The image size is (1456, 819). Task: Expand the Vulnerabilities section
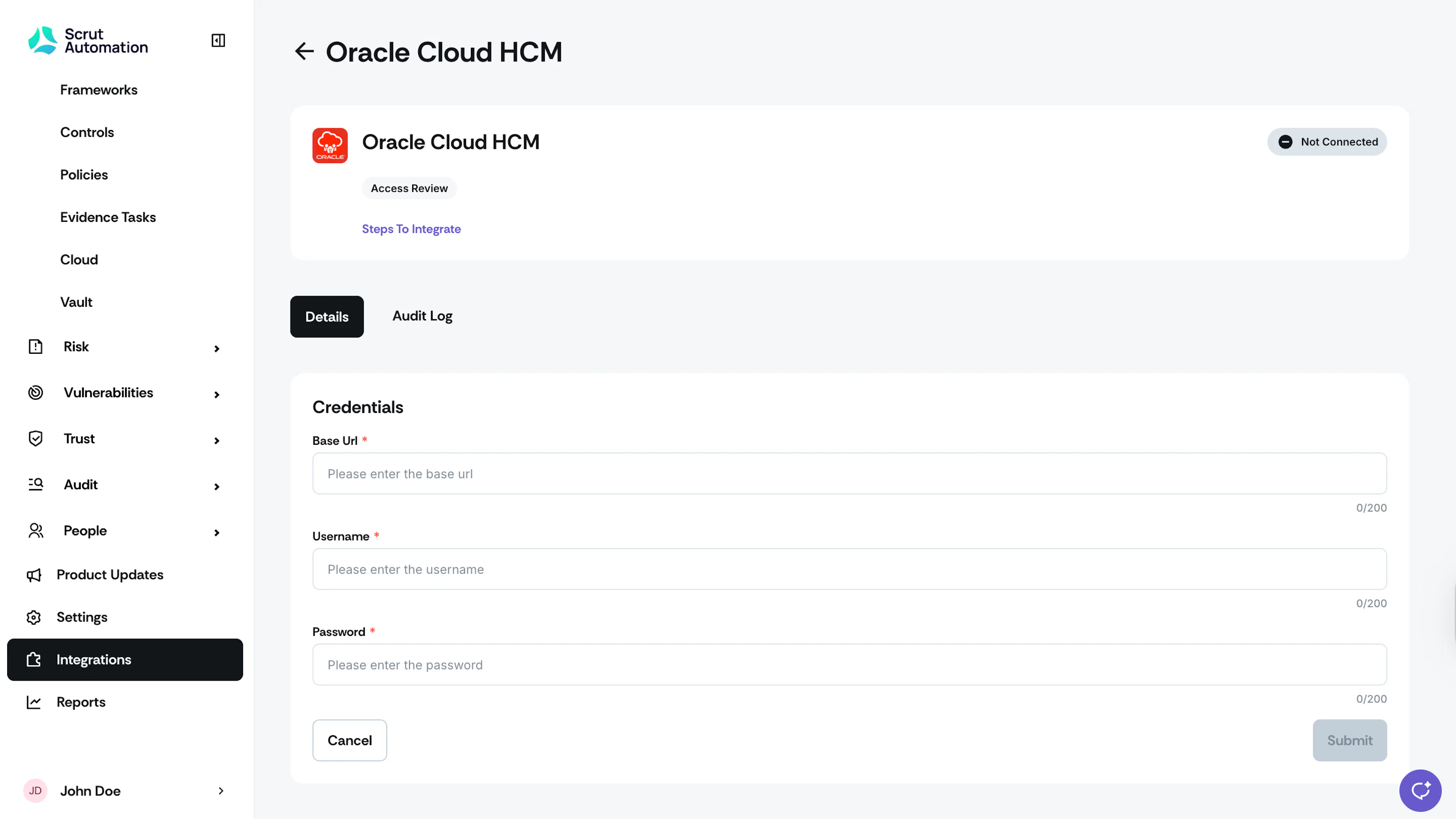point(217,394)
